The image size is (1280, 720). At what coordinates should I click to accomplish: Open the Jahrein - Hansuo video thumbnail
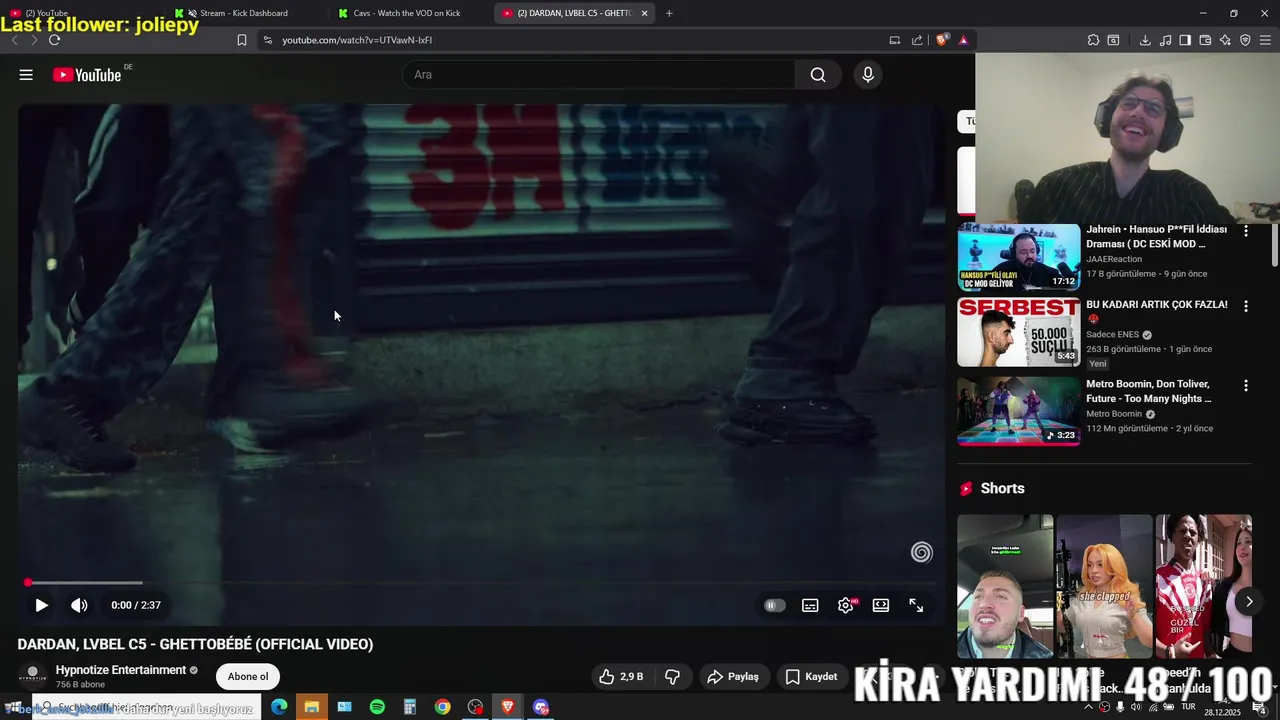coord(1018,257)
